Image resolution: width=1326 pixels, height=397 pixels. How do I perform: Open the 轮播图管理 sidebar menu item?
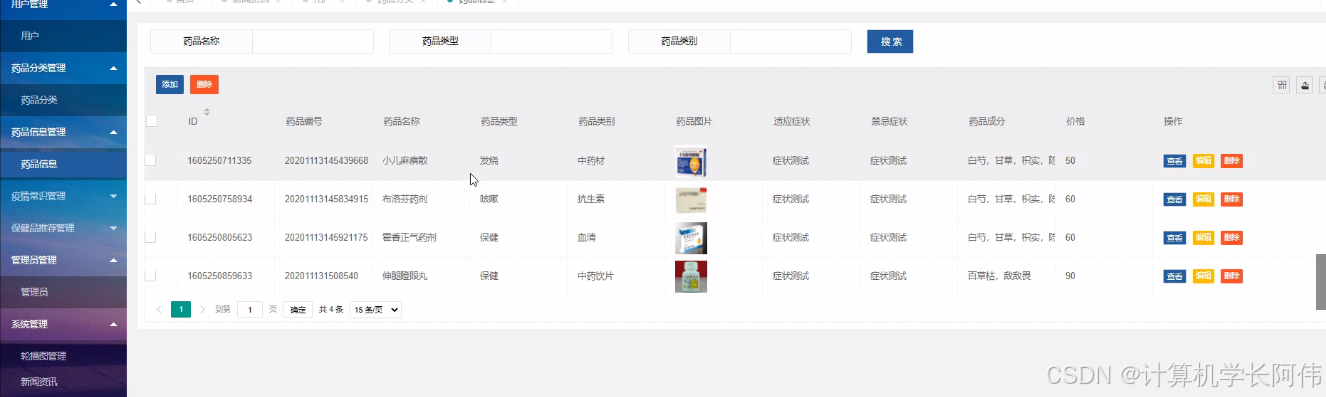(x=63, y=356)
